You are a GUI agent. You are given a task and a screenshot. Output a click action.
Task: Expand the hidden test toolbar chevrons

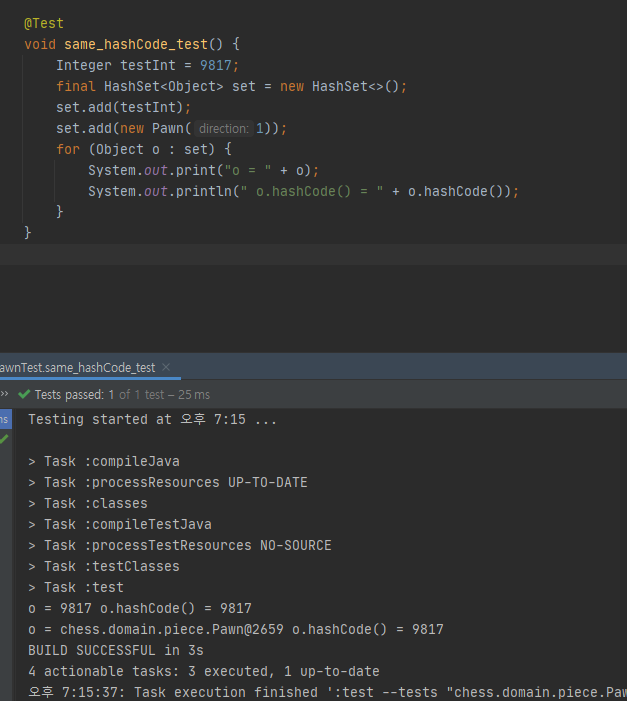[x=4, y=394]
